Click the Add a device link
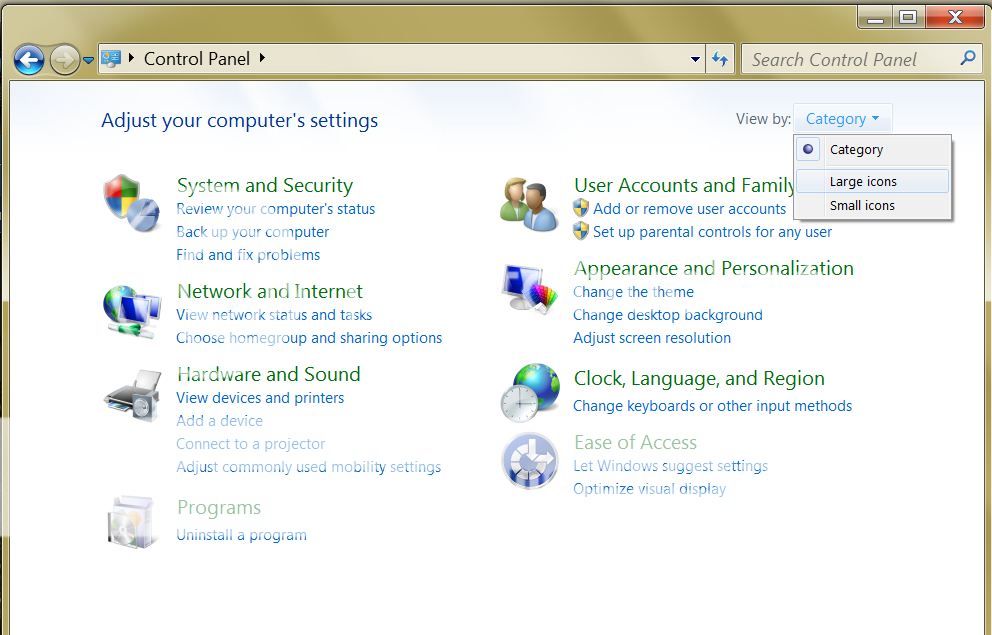The width and height of the screenshot is (992, 635). pyautogui.click(x=219, y=421)
